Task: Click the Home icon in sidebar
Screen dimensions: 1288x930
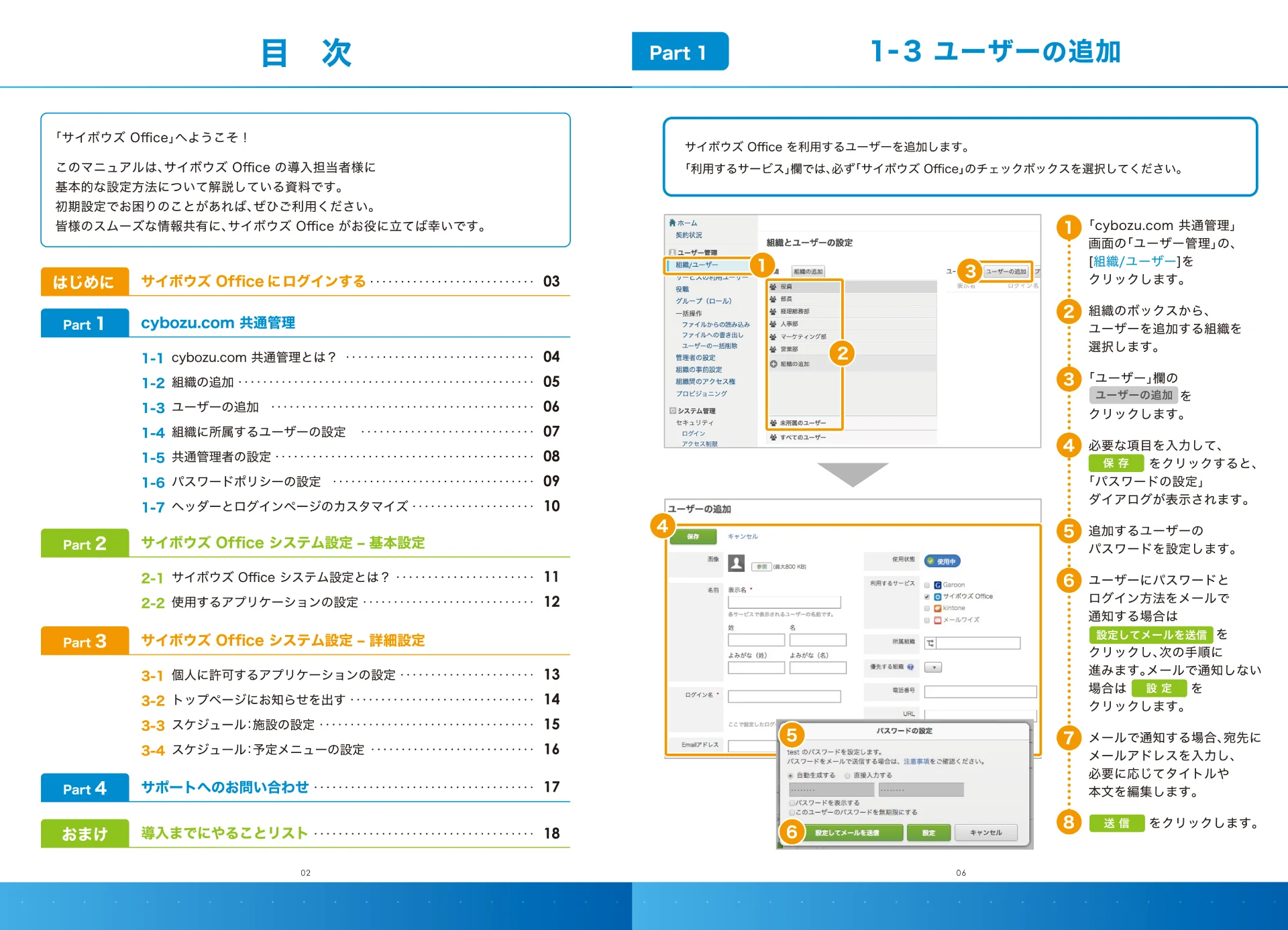Action: 672,223
